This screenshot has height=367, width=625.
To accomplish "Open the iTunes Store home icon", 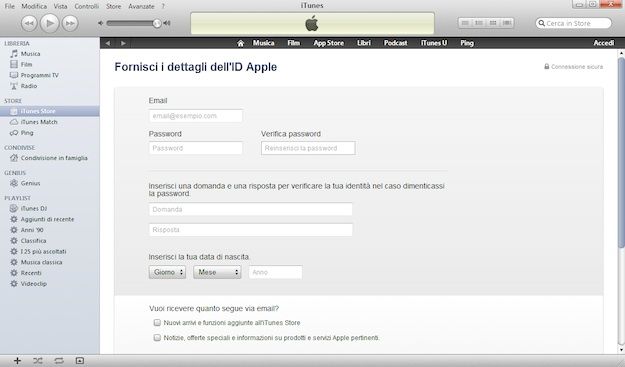I will [x=240, y=43].
